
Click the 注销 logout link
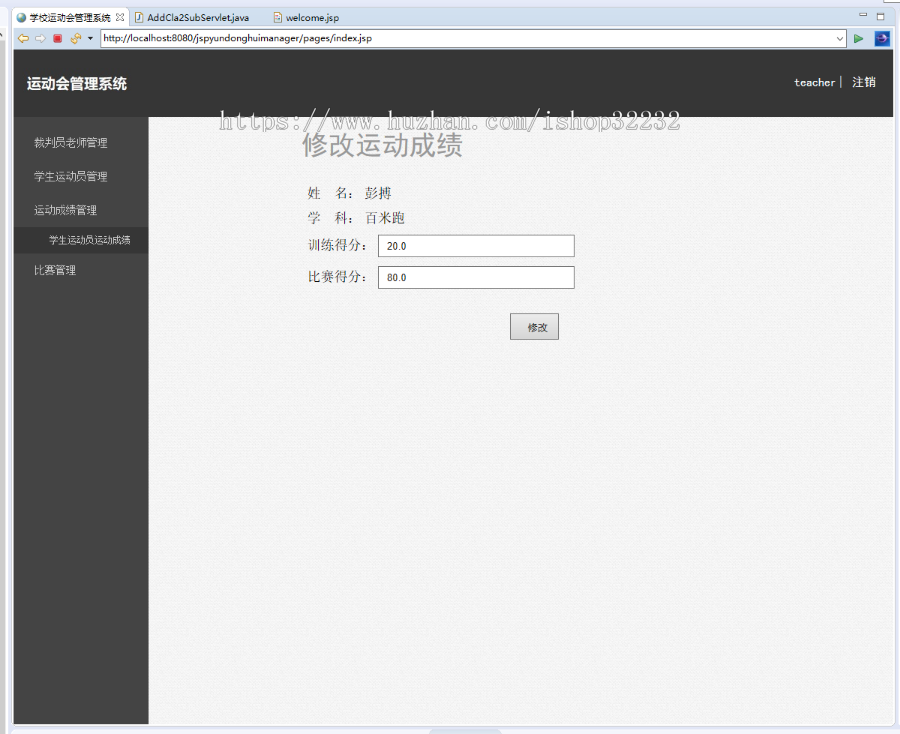point(864,82)
